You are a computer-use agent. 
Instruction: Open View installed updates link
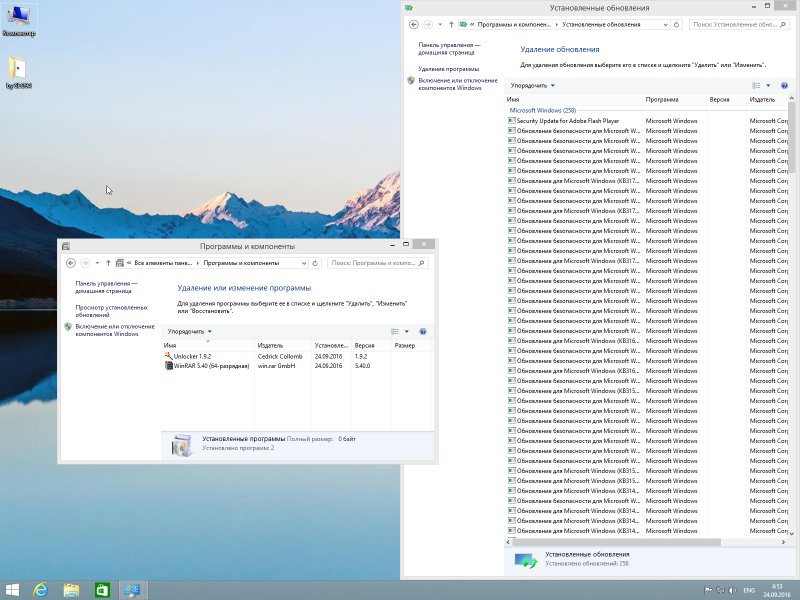(x=111, y=311)
